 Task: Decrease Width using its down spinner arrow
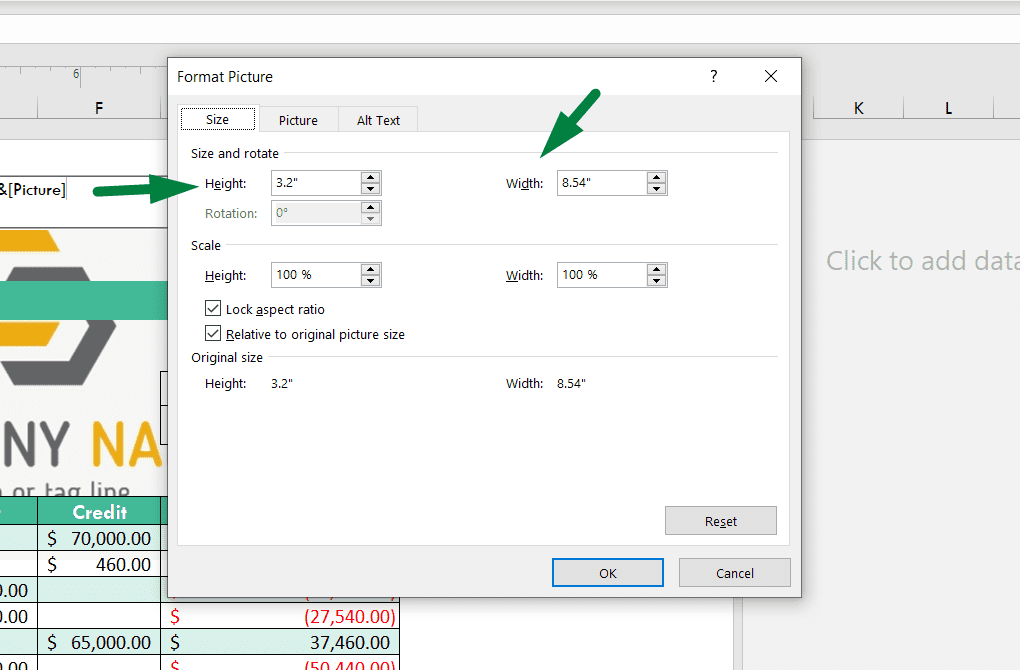pyautogui.click(x=657, y=188)
